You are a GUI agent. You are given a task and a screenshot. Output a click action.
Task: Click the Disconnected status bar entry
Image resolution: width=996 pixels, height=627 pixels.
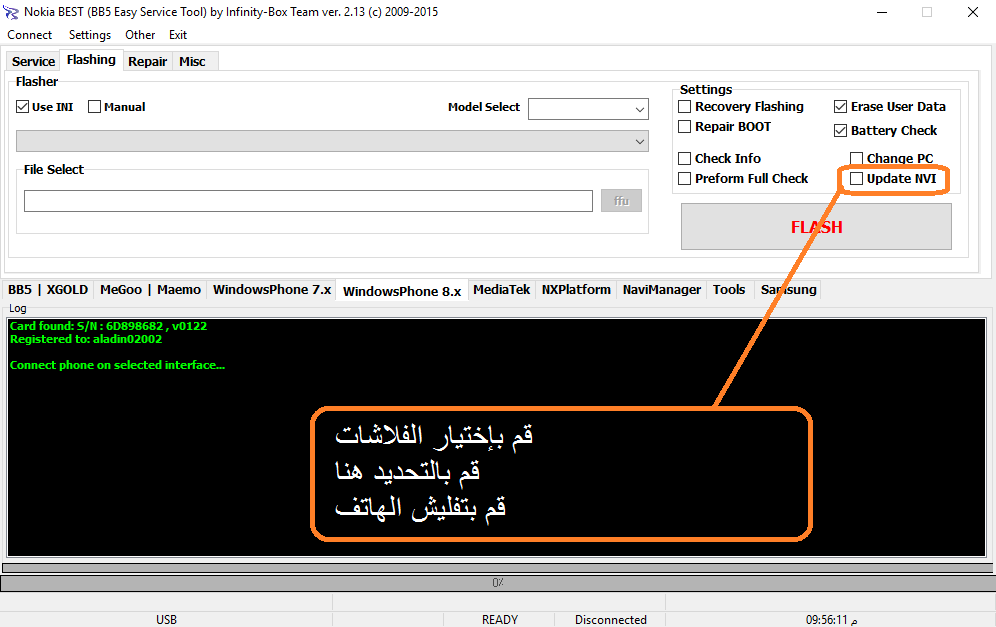[x=610, y=619]
